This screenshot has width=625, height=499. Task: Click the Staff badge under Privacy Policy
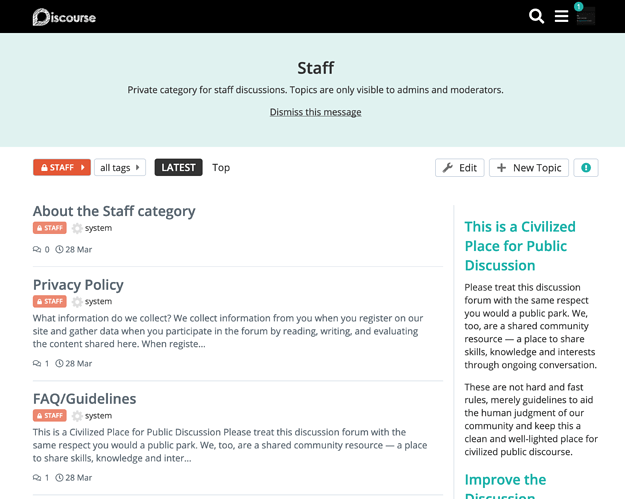tap(50, 301)
